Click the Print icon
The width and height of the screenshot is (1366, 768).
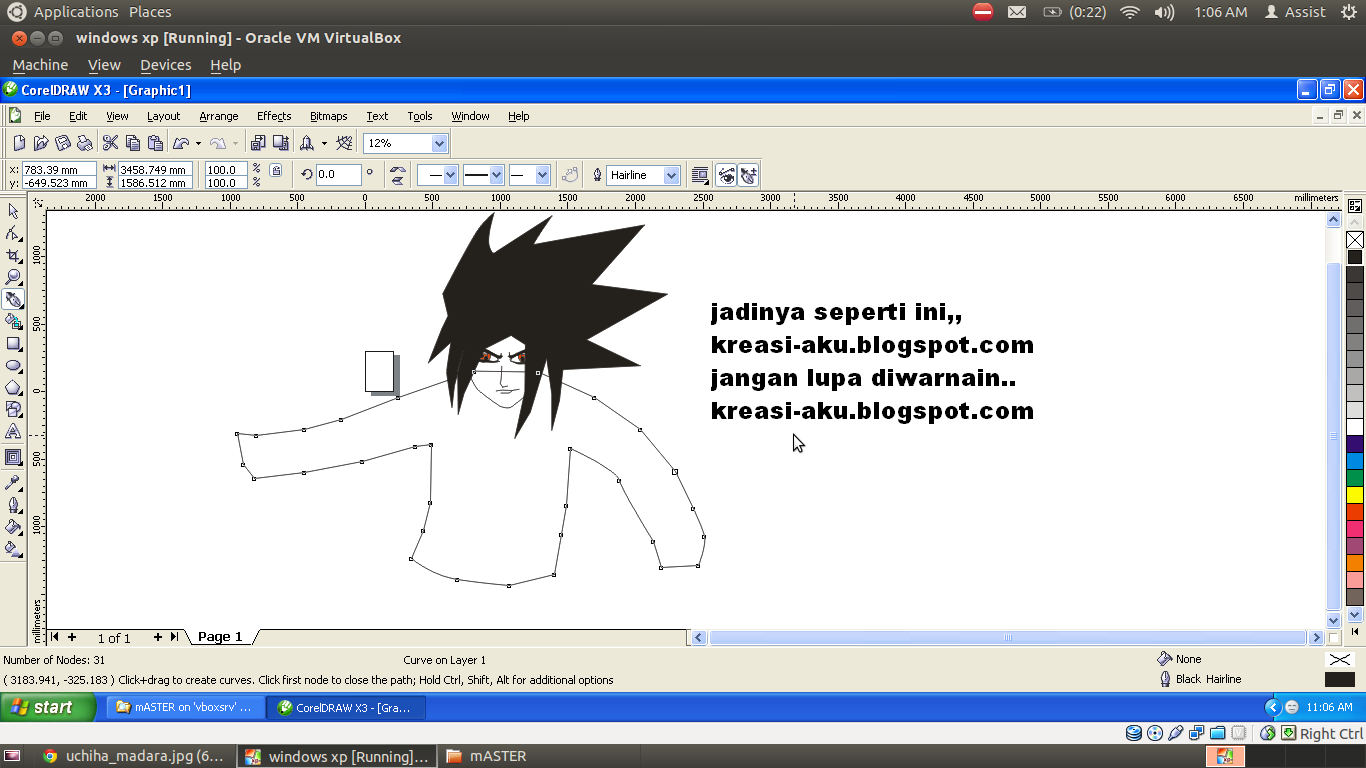85,143
